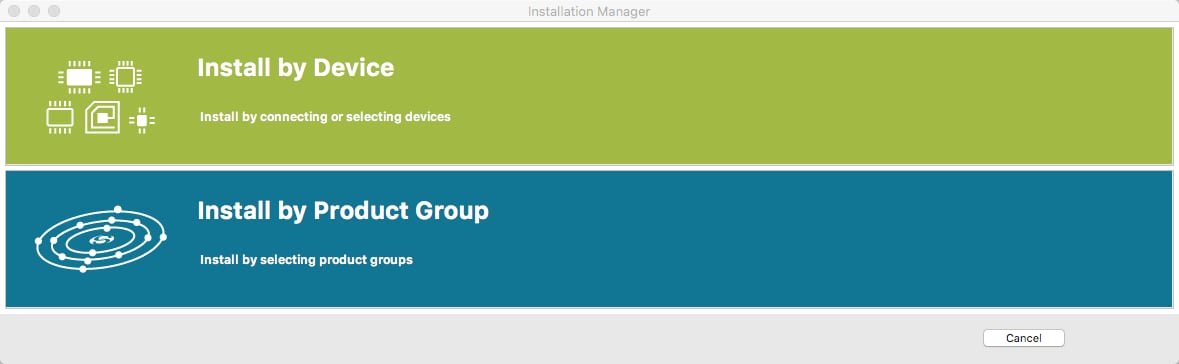Zoom the Installation Manager window
This screenshot has height=364, width=1179.
point(53,11)
